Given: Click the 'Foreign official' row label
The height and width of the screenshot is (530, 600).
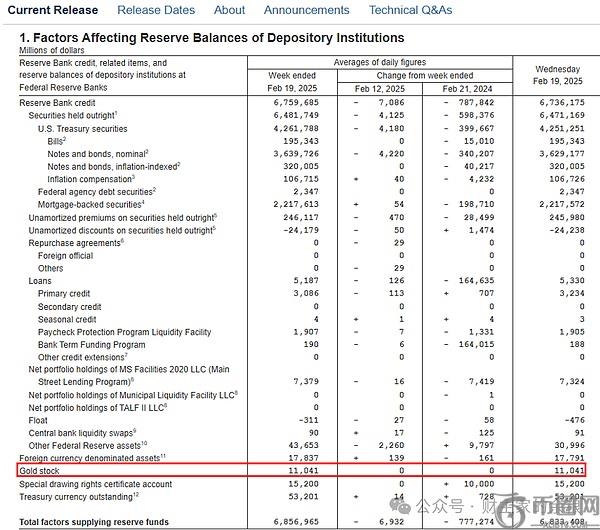Looking at the screenshot, I should (65, 256).
